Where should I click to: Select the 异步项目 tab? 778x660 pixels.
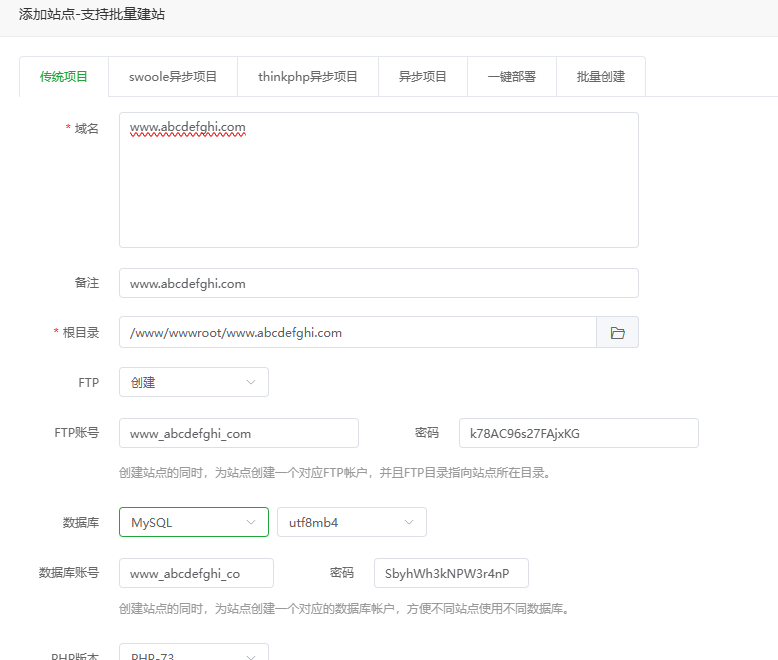[x=423, y=76]
